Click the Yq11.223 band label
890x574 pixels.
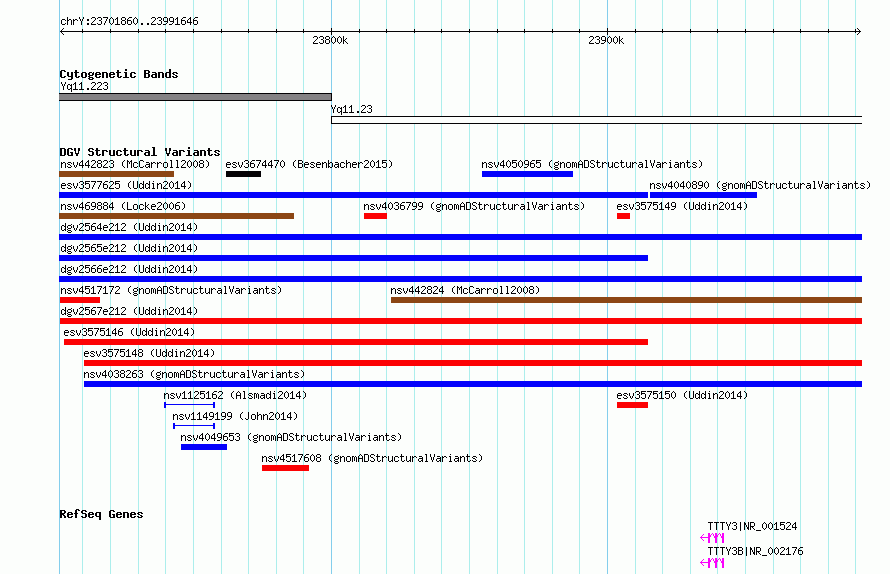[85, 86]
